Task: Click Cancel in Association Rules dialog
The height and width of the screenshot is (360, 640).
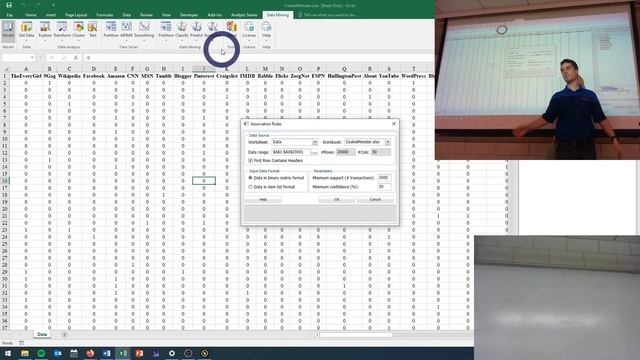Action: [375, 199]
